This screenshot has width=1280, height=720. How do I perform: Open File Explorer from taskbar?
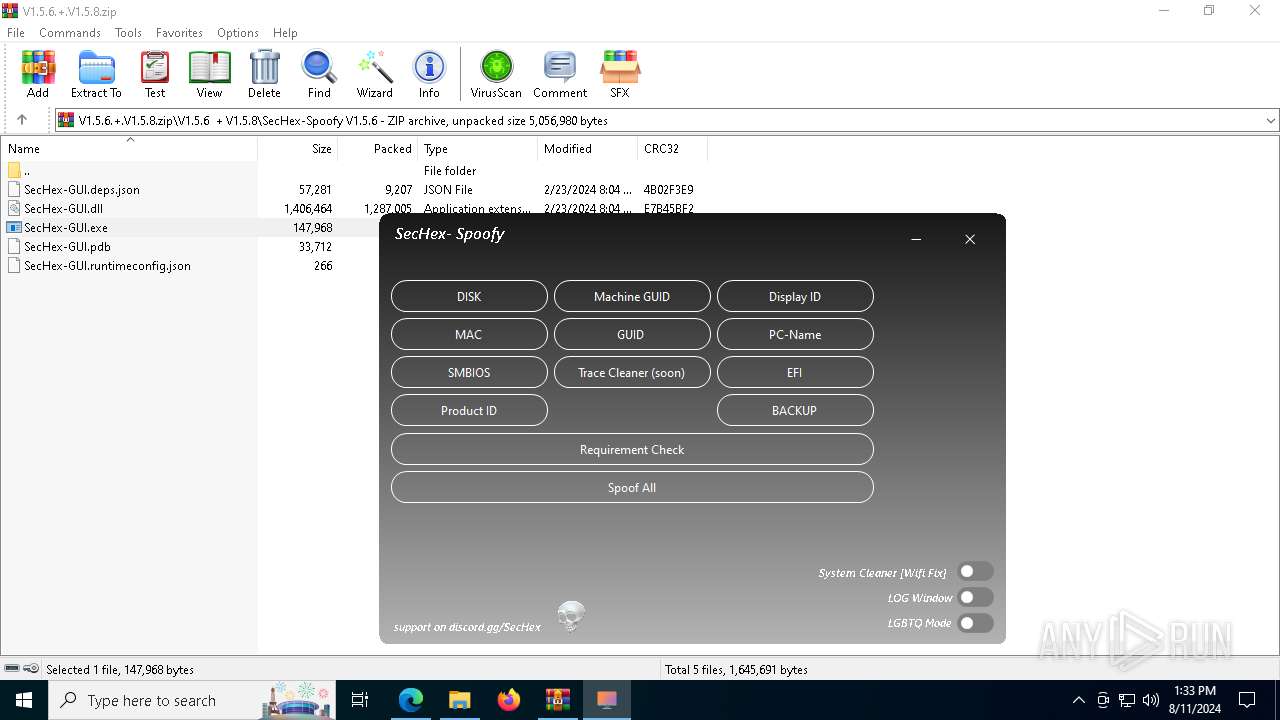click(x=459, y=700)
